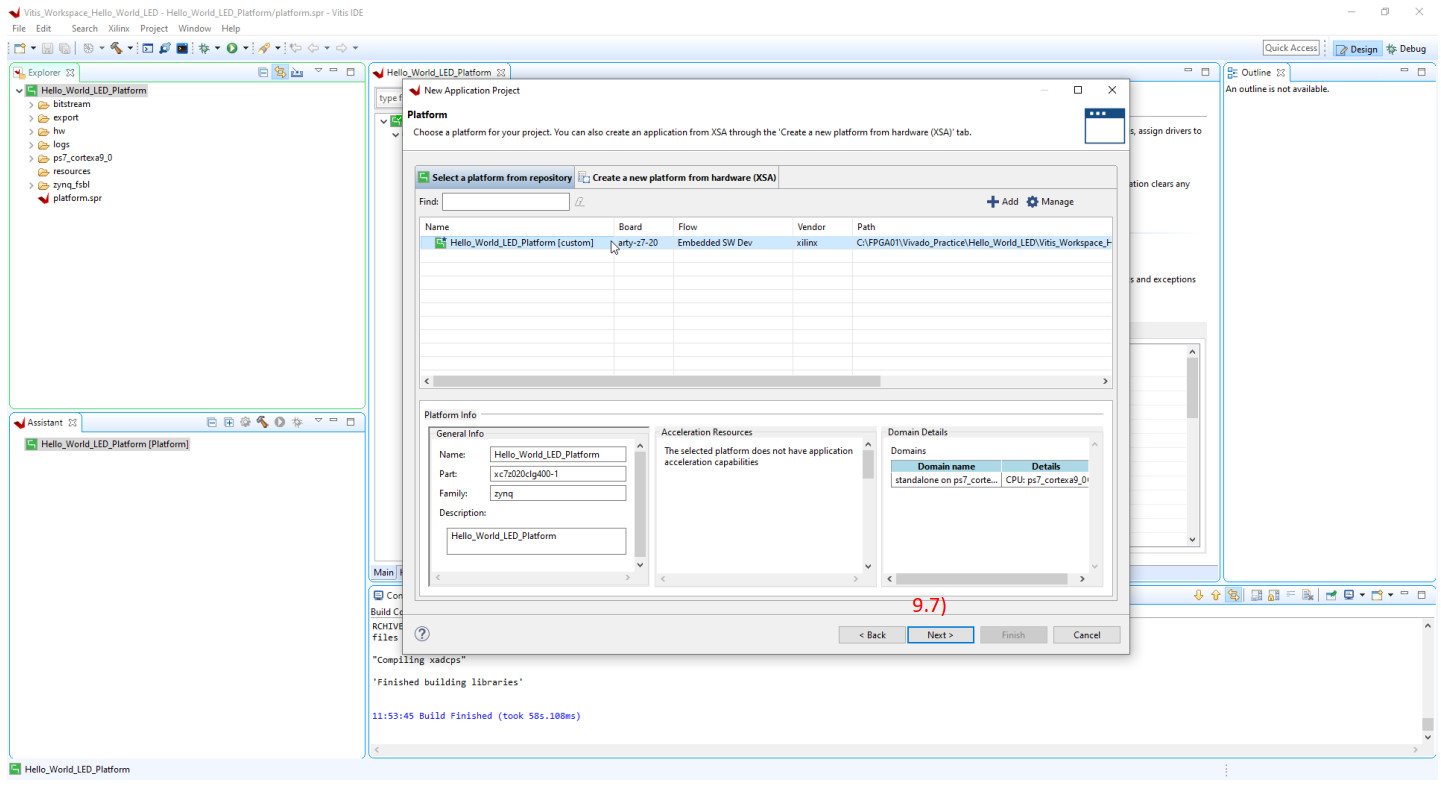Click the Collapse All icon in Explorer panel

point(263,72)
